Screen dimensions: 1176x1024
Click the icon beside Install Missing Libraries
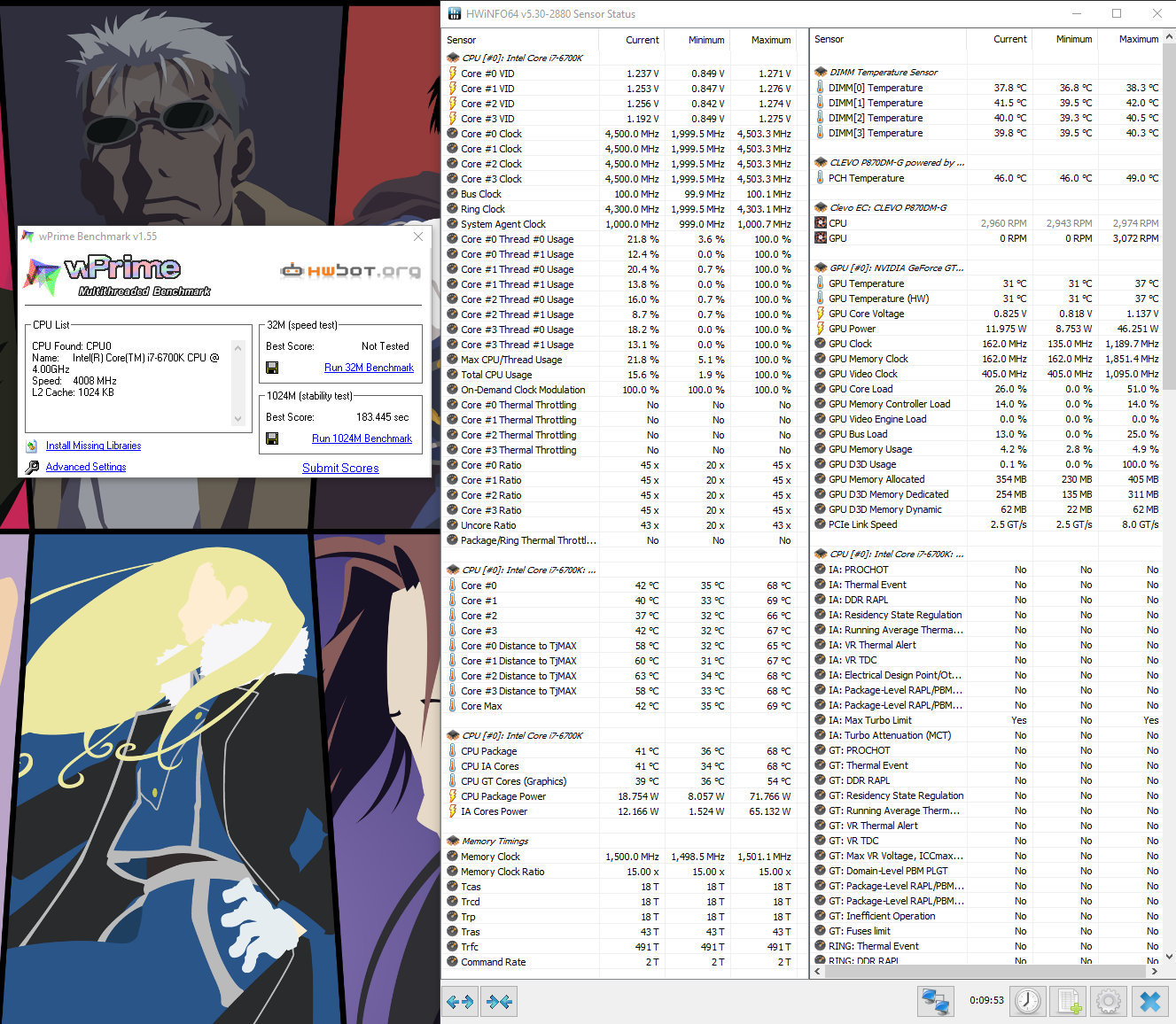32,446
